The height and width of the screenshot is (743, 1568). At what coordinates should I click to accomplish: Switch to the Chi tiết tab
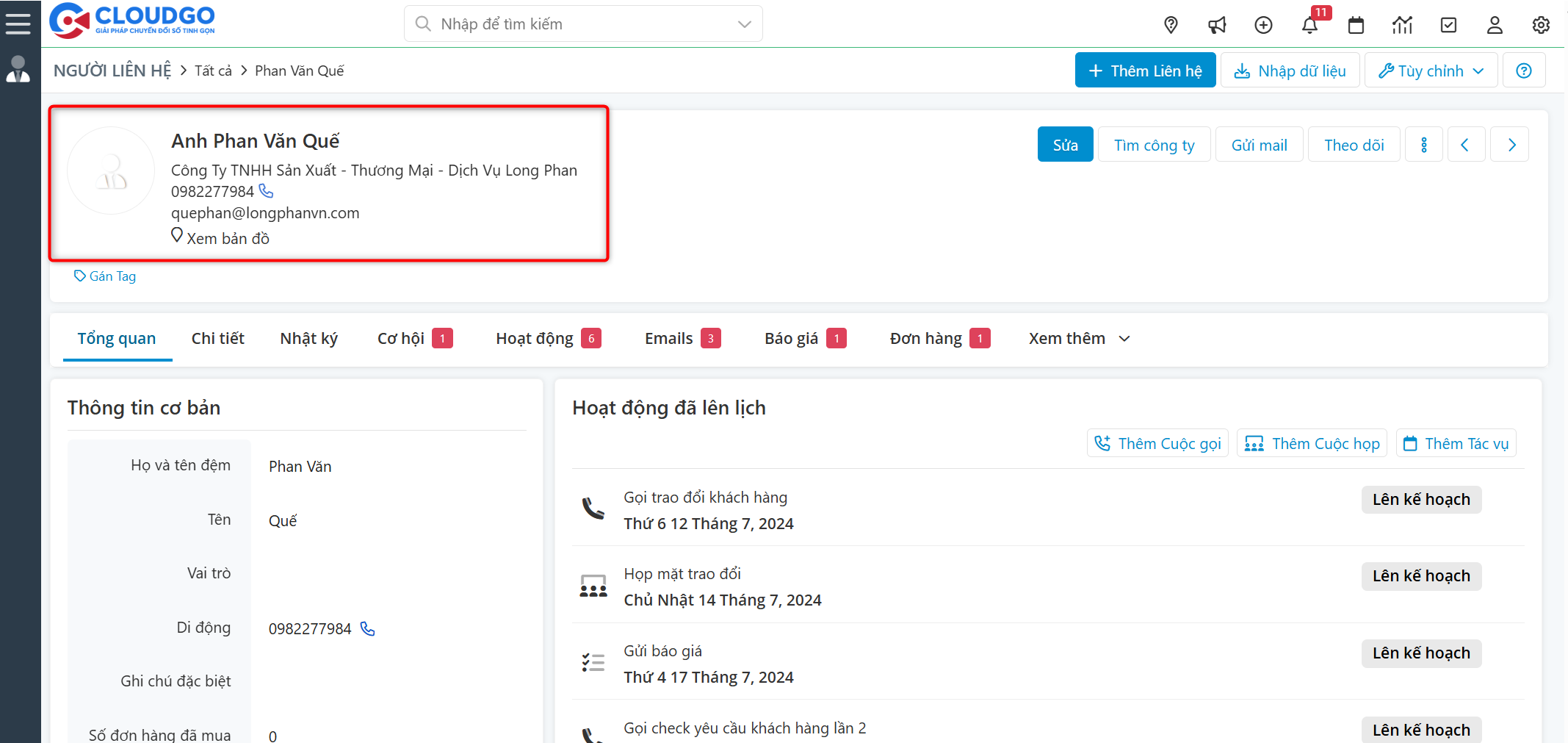click(217, 338)
